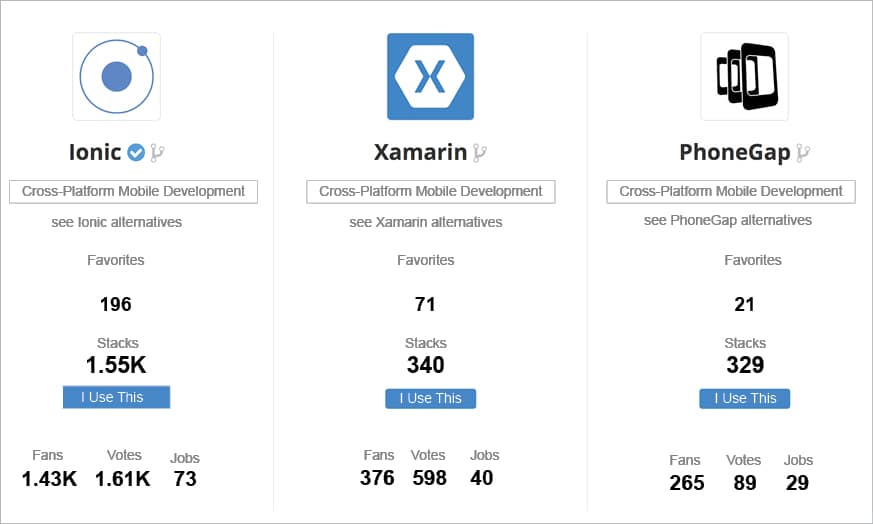
Task: Click the verified badge beside Ionic
Action: tap(136, 153)
